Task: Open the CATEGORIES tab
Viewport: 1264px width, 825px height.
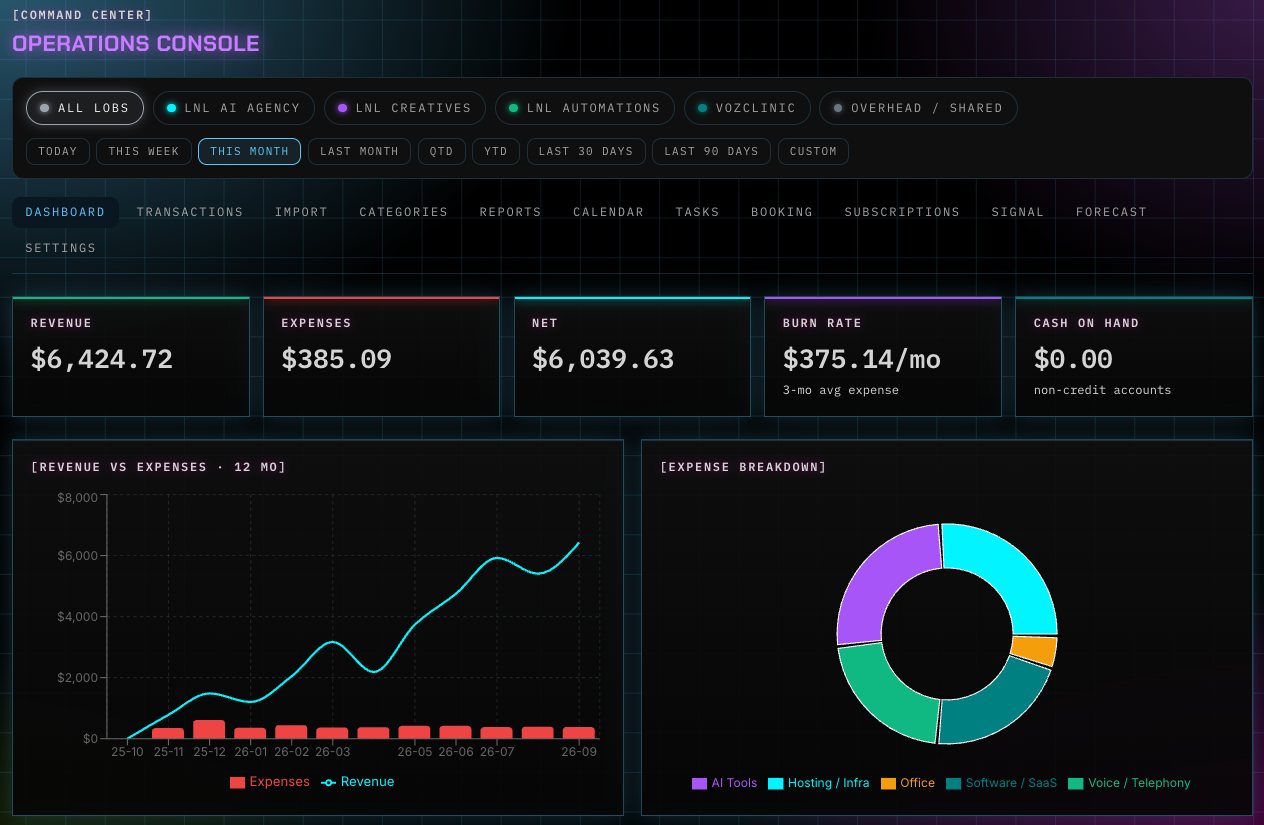Action: (404, 212)
